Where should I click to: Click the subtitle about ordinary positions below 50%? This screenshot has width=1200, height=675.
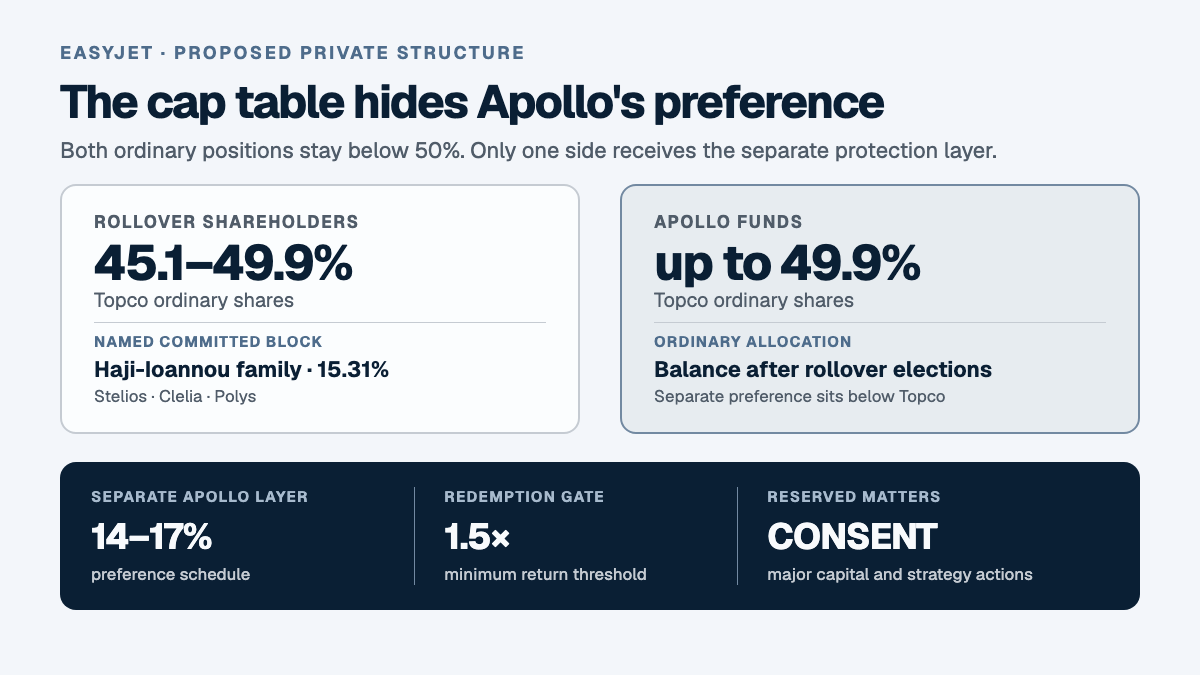pyautogui.click(x=529, y=151)
